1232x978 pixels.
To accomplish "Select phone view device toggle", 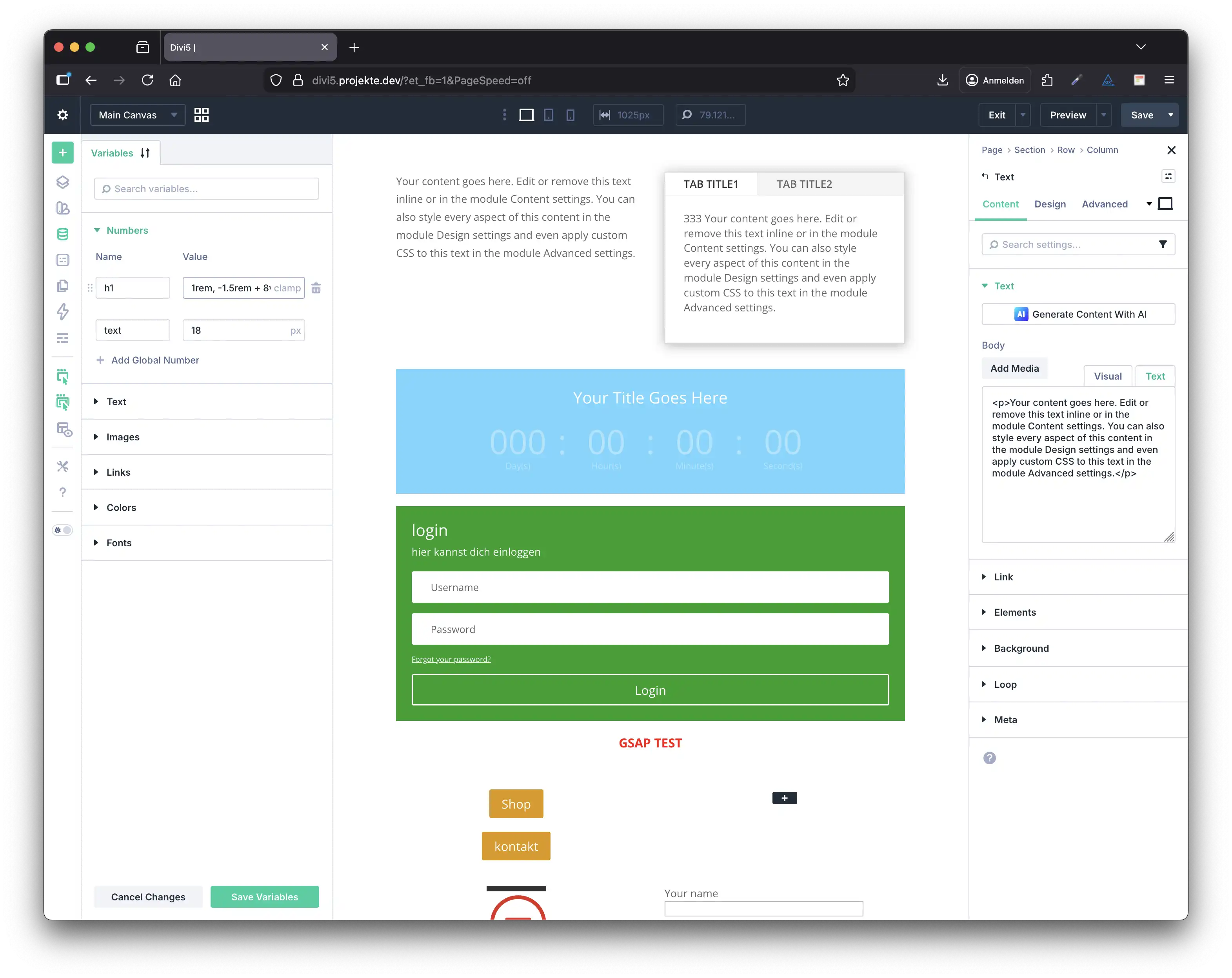I will (570, 115).
